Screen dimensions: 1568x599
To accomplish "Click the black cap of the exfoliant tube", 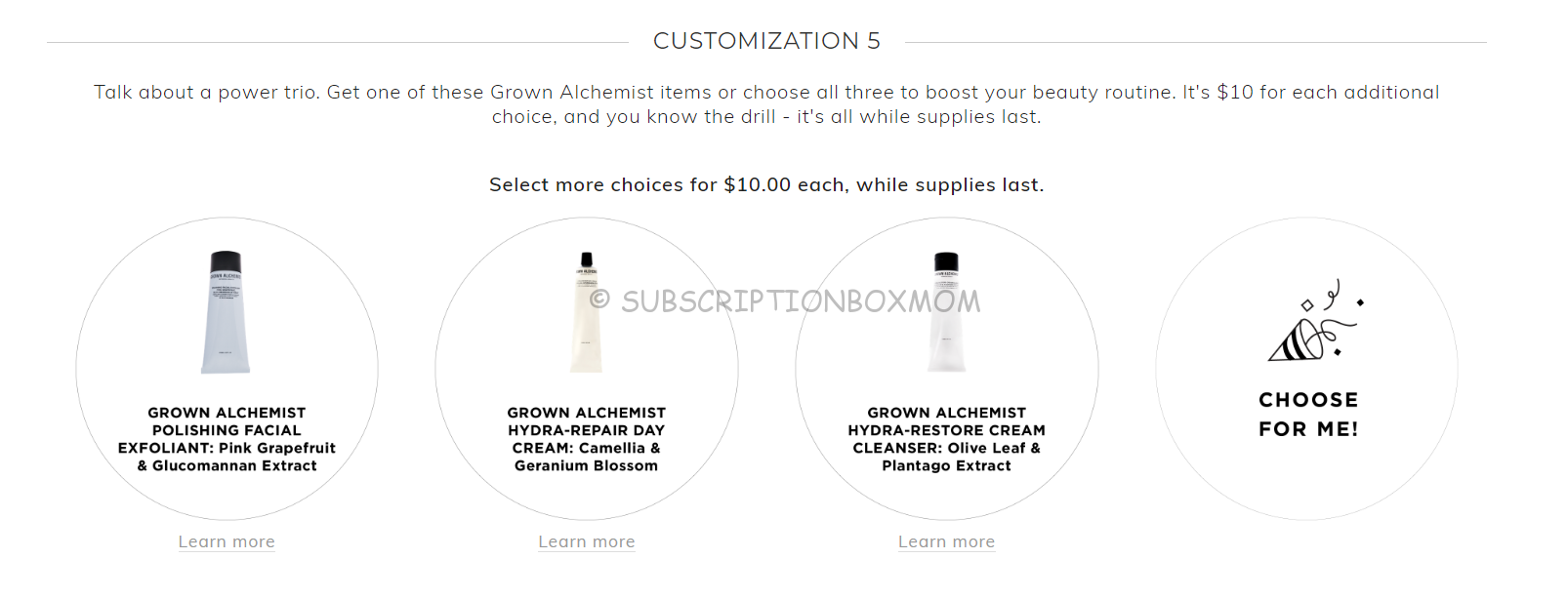I will [226, 261].
